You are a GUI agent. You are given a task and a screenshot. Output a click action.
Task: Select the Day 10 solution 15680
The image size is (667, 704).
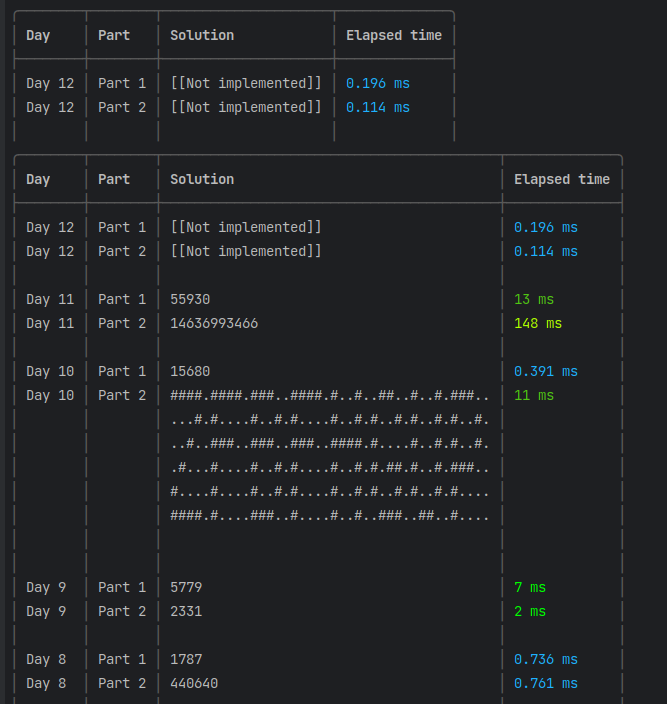(190, 372)
